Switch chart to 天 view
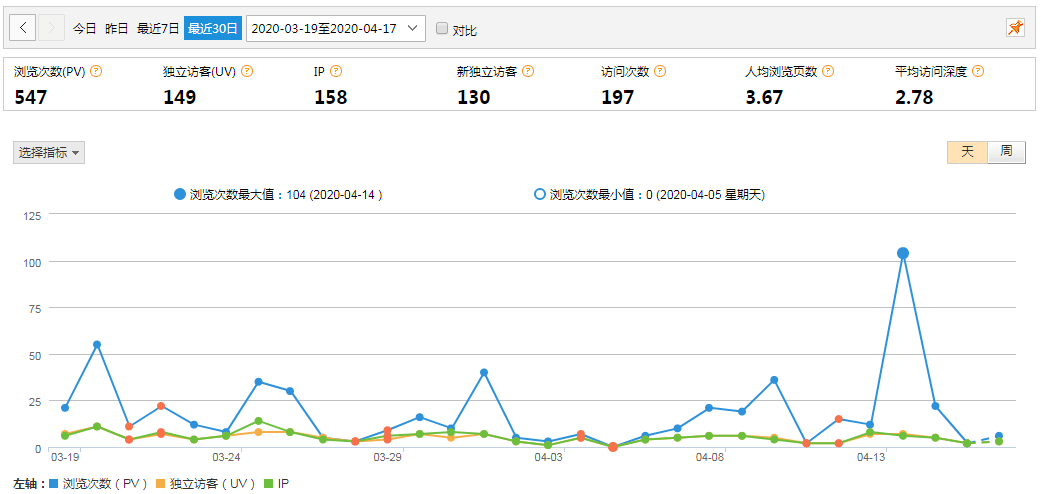 (967, 152)
